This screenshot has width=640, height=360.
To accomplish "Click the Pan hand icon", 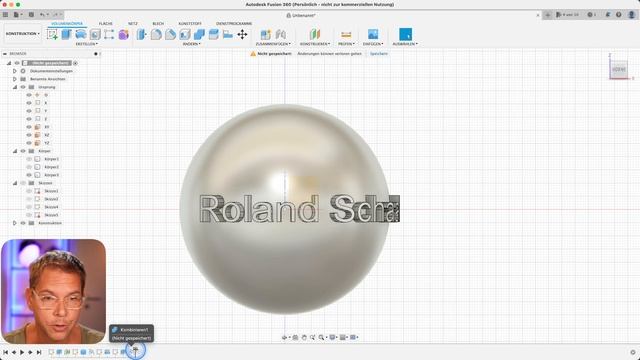I will (x=304, y=338).
